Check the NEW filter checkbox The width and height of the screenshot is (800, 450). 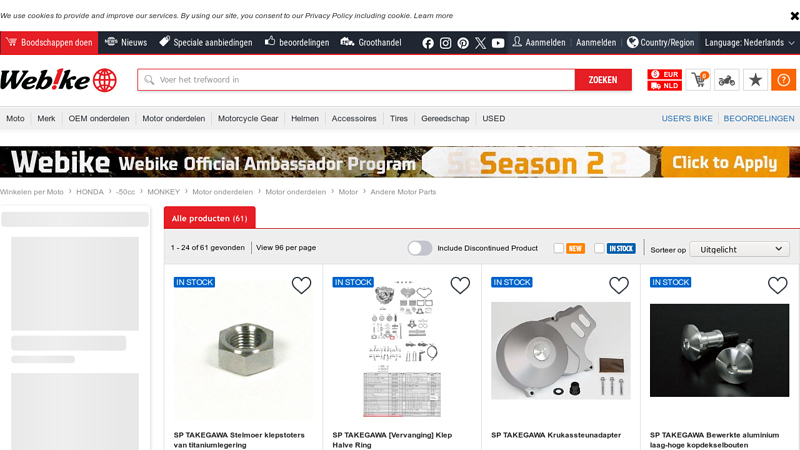(x=559, y=248)
